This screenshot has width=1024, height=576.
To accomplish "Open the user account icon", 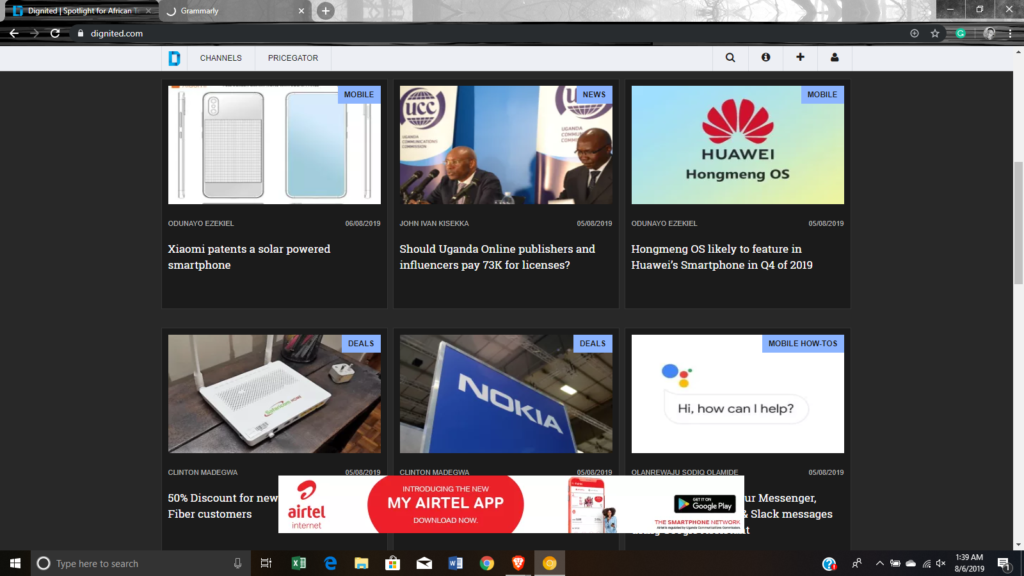I will pos(835,57).
